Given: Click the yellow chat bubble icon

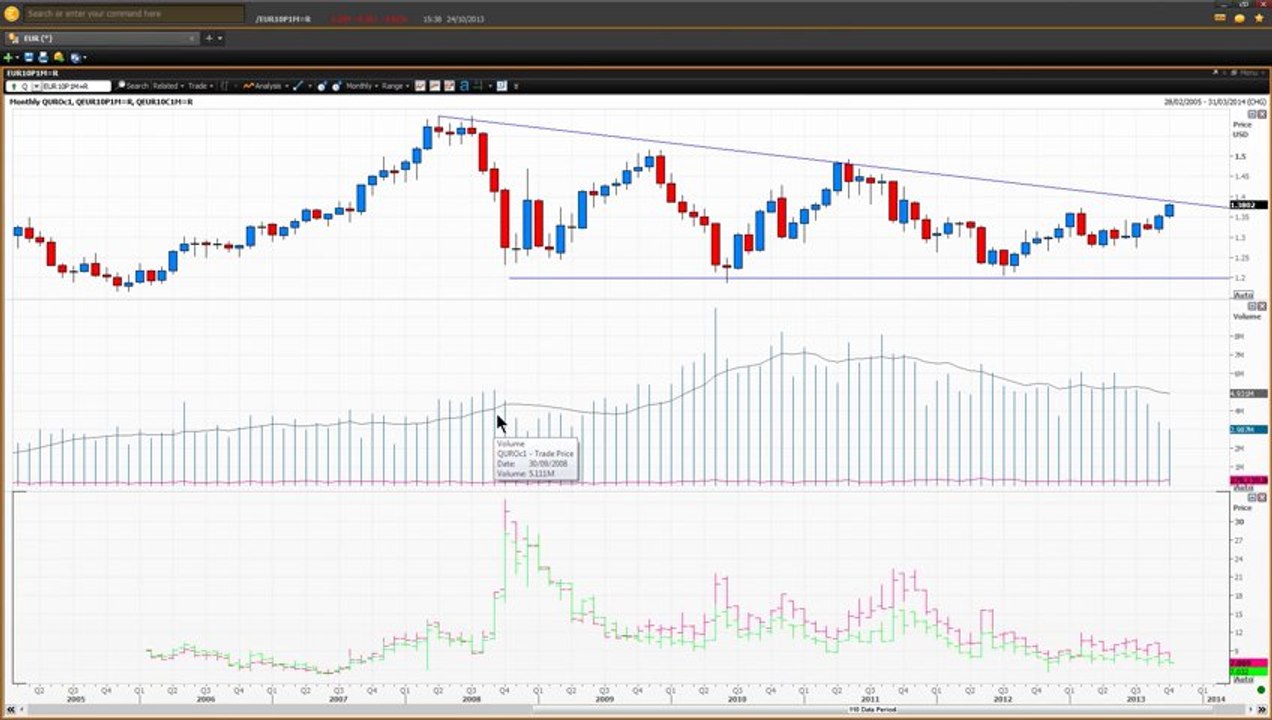Looking at the screenshot, I should tap(1240, 18).
